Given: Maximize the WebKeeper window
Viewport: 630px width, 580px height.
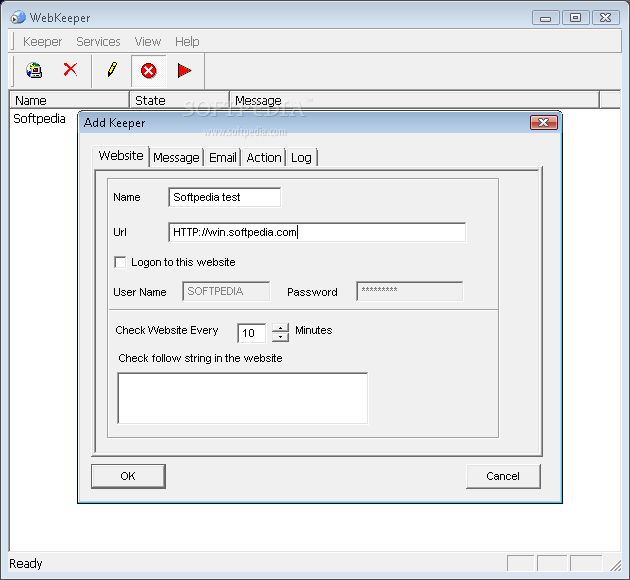Looking at the screenshot, I should (x=575, y=18).
